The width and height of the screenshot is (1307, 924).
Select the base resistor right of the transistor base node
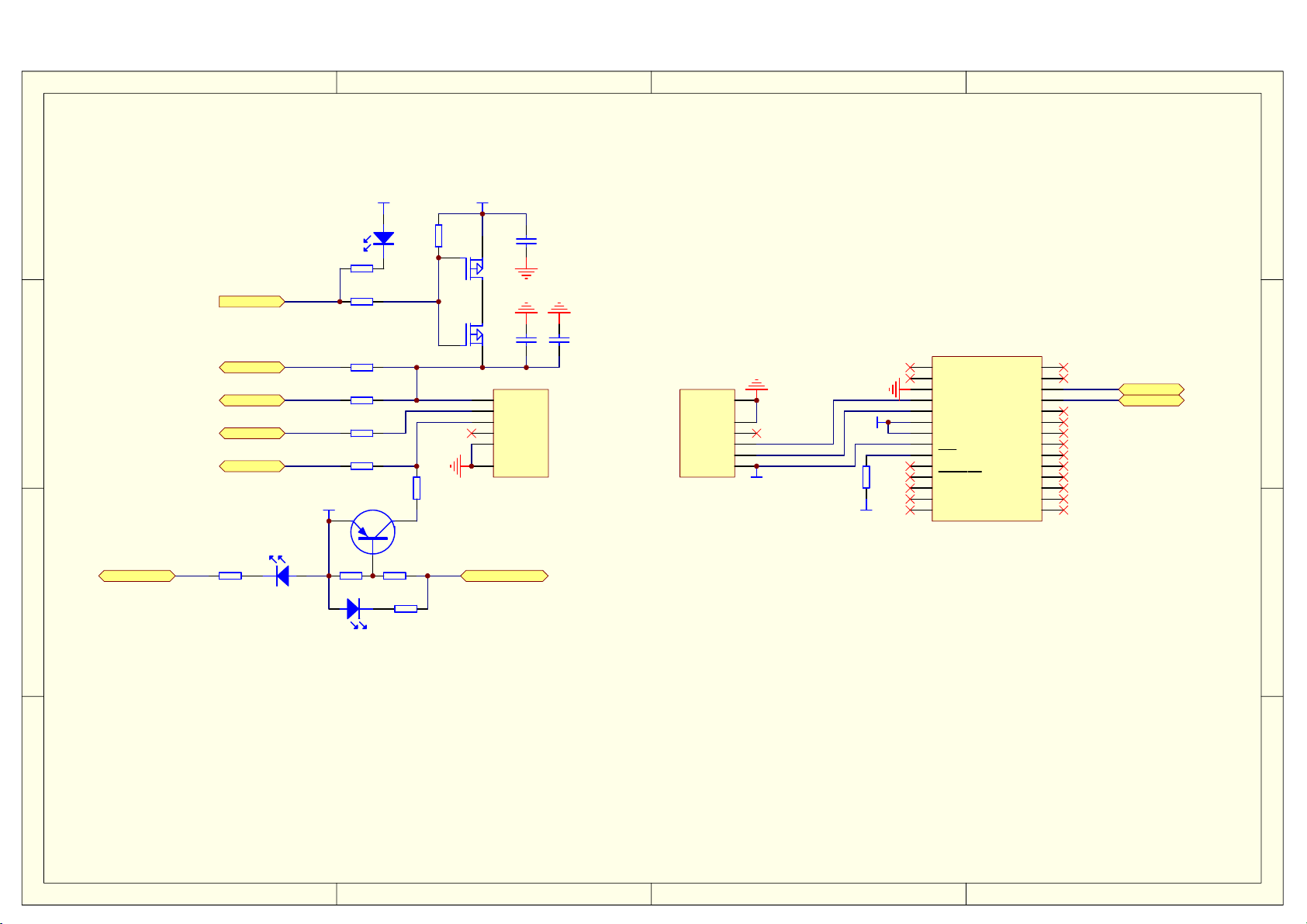click(395, 576)
